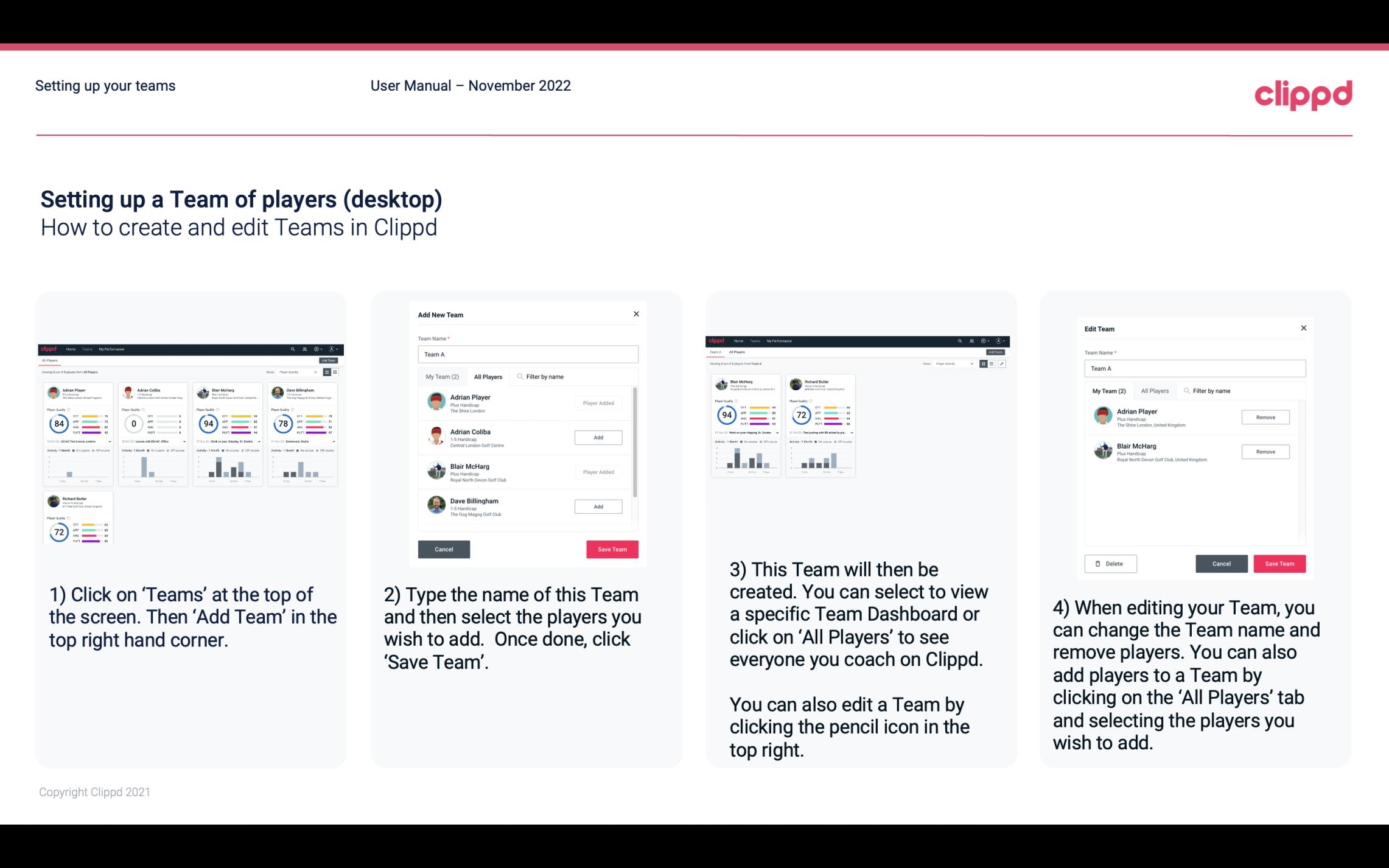Click 'Remove' button next to Blair McHarg
The width and height of the screenshot is (1389, 868).
pyautogui.click(x=1264, y=451)
